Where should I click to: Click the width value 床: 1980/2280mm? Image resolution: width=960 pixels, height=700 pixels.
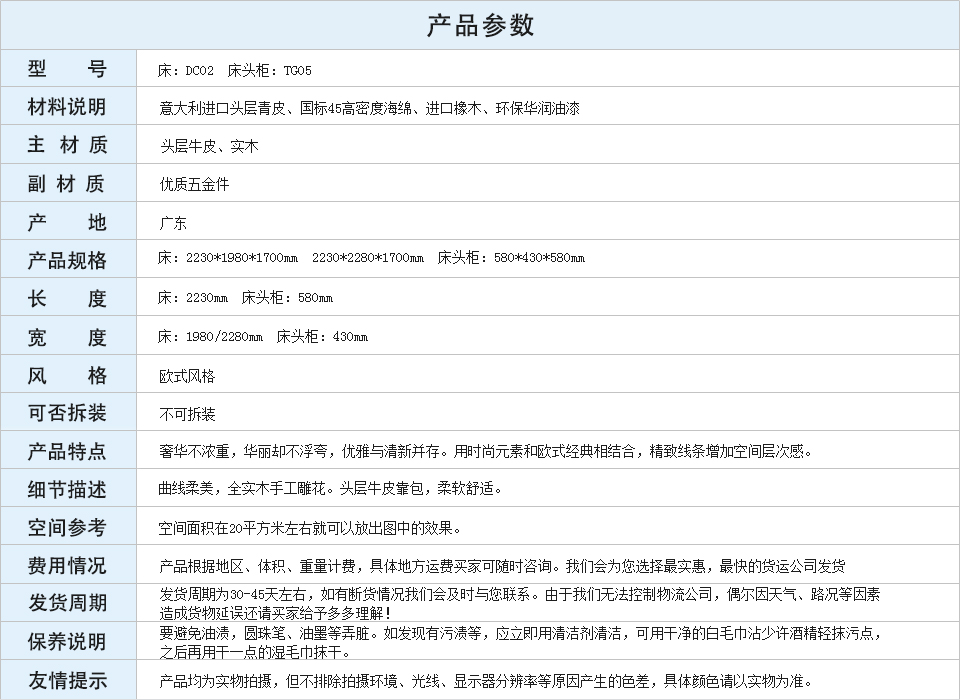click(211, 336)
